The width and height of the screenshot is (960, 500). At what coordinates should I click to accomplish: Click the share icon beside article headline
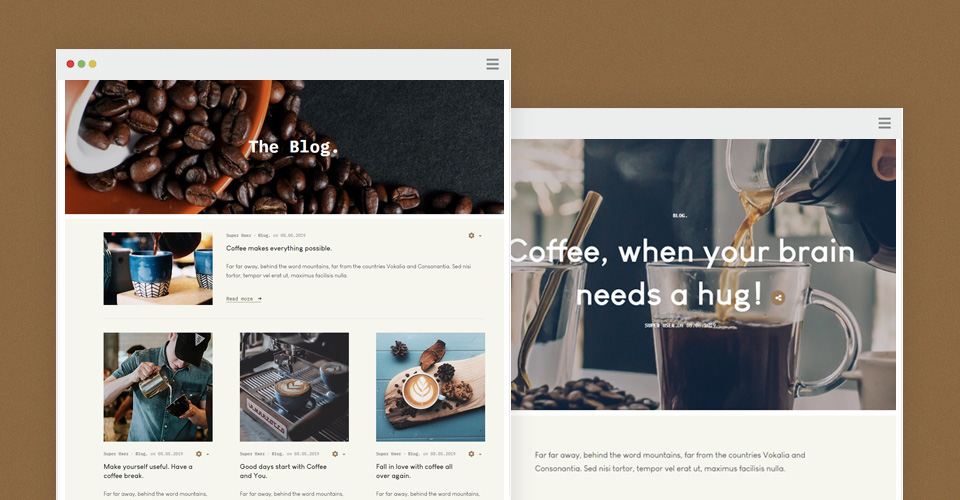tap(778, 298)
